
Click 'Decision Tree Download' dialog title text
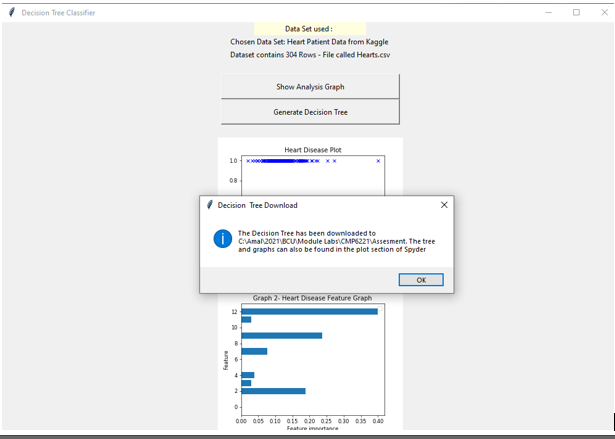click(x=257, y=205)
